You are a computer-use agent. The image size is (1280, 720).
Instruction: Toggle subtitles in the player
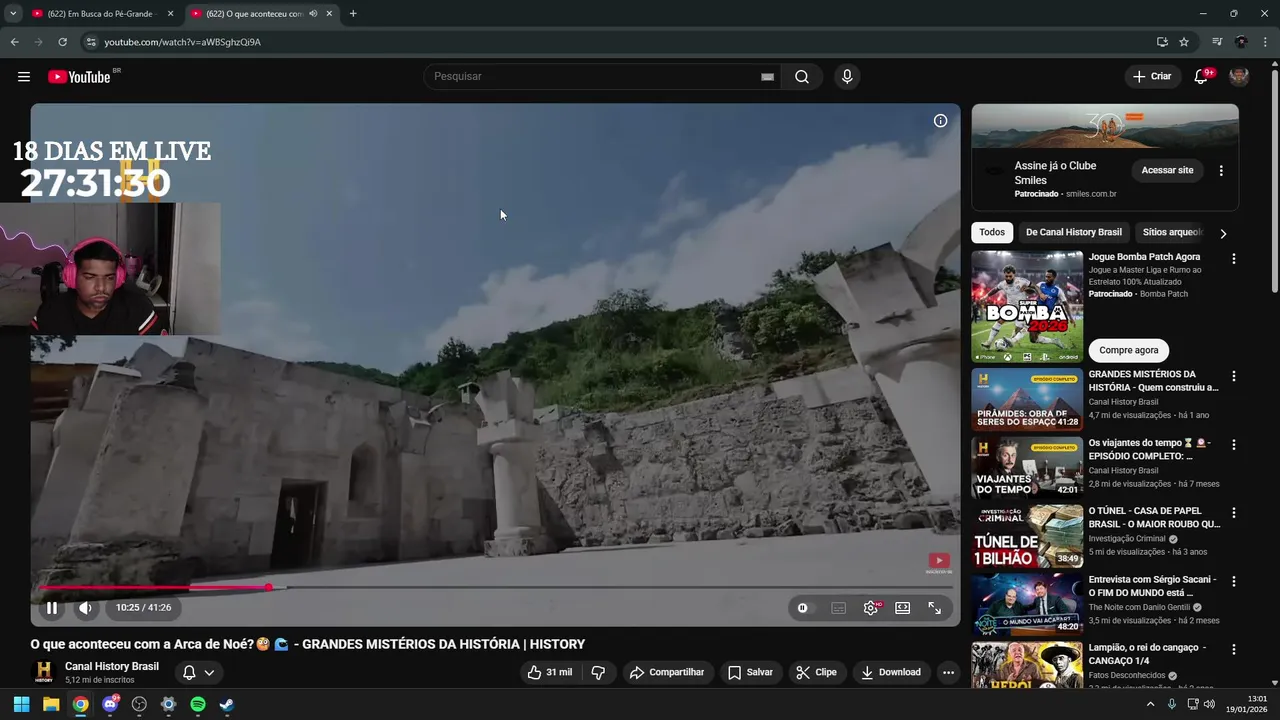click(x=839, y=607)
